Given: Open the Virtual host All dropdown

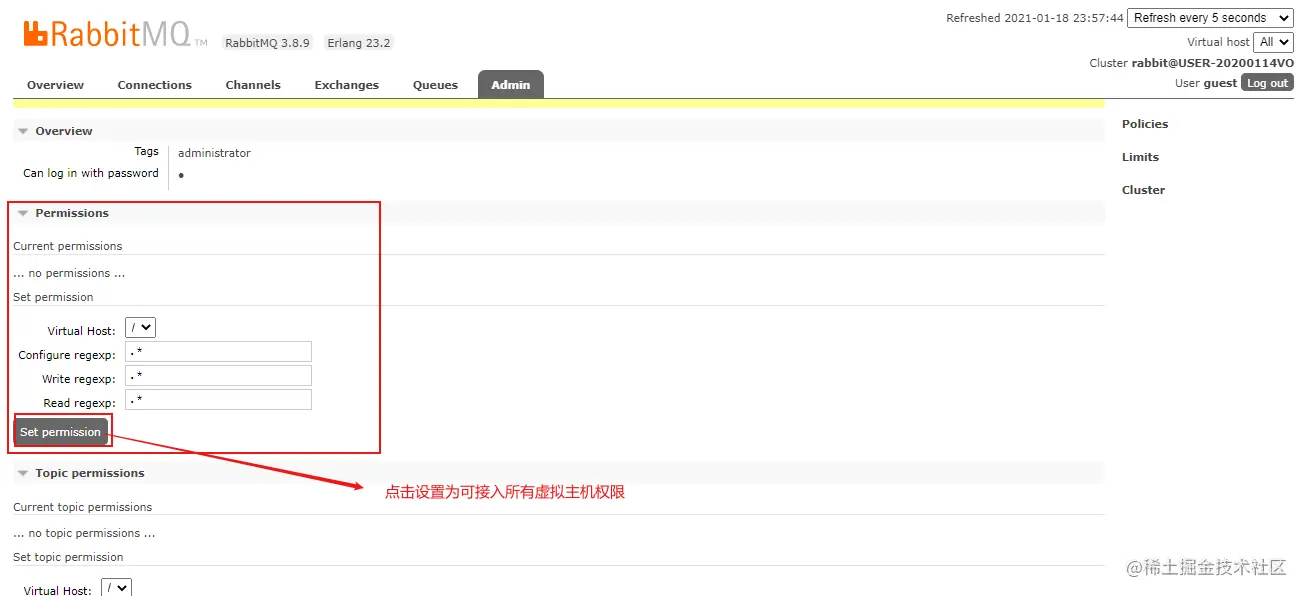Looking at the screenshot, I should [x=1274, y=42].
